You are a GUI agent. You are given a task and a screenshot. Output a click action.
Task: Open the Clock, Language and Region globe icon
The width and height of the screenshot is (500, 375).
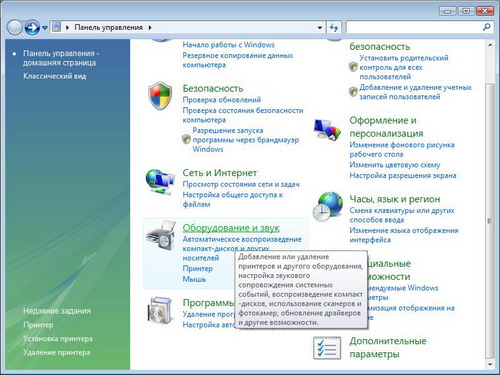click(x=328, y=206)
